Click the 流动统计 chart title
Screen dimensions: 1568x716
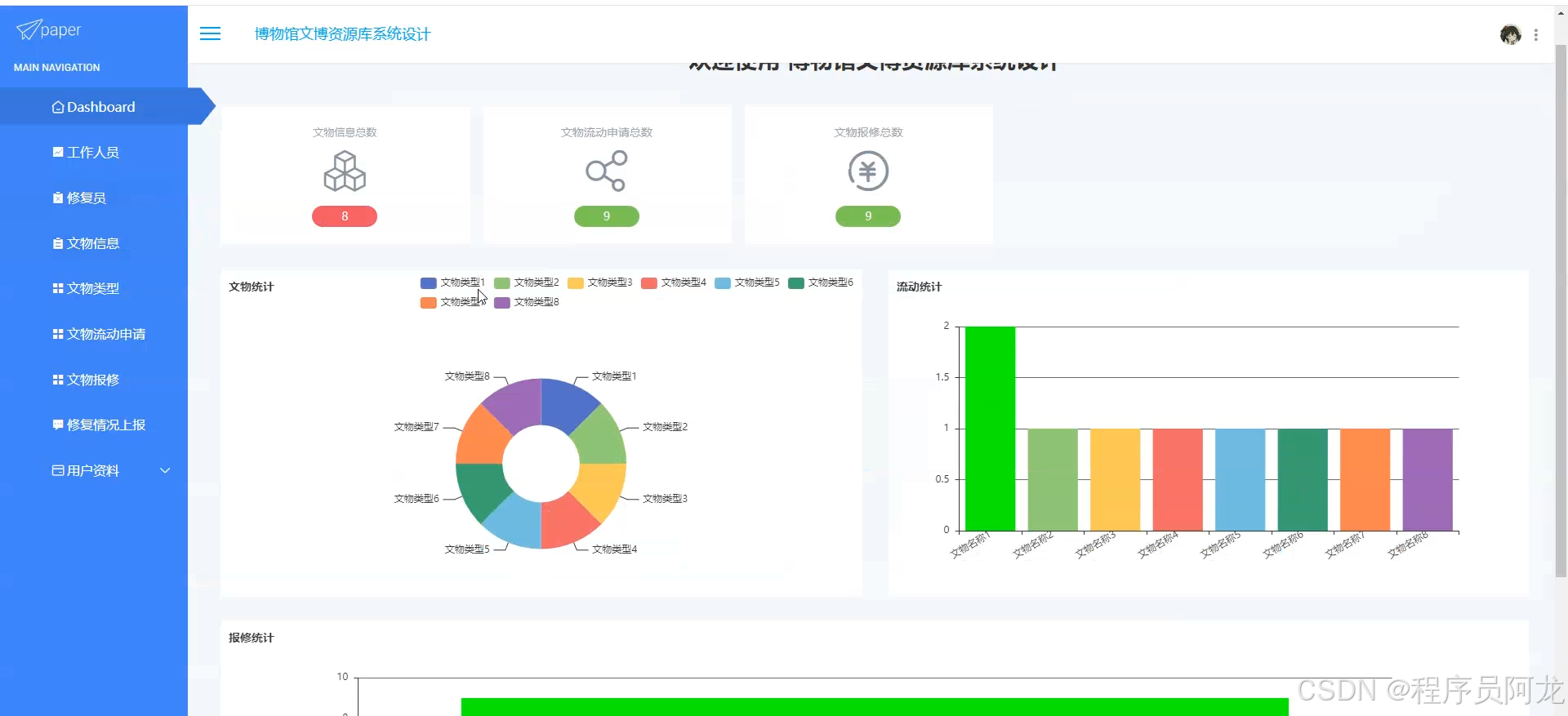(920, 287)
